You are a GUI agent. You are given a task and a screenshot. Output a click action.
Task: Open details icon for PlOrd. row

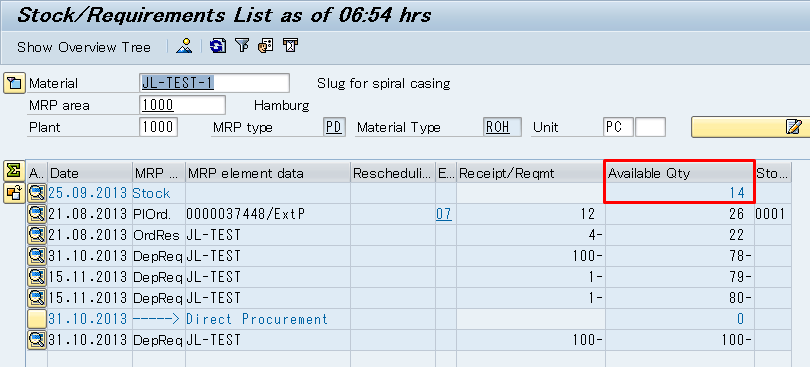(x=37, y=214)
